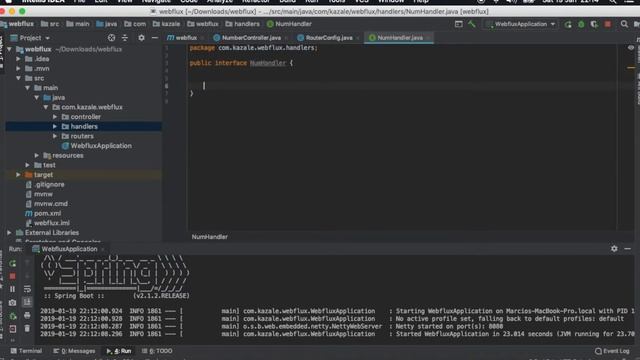This screenshot has width=640, height=360.
Task: Hide the Run tool window
Action: point(627,249)
